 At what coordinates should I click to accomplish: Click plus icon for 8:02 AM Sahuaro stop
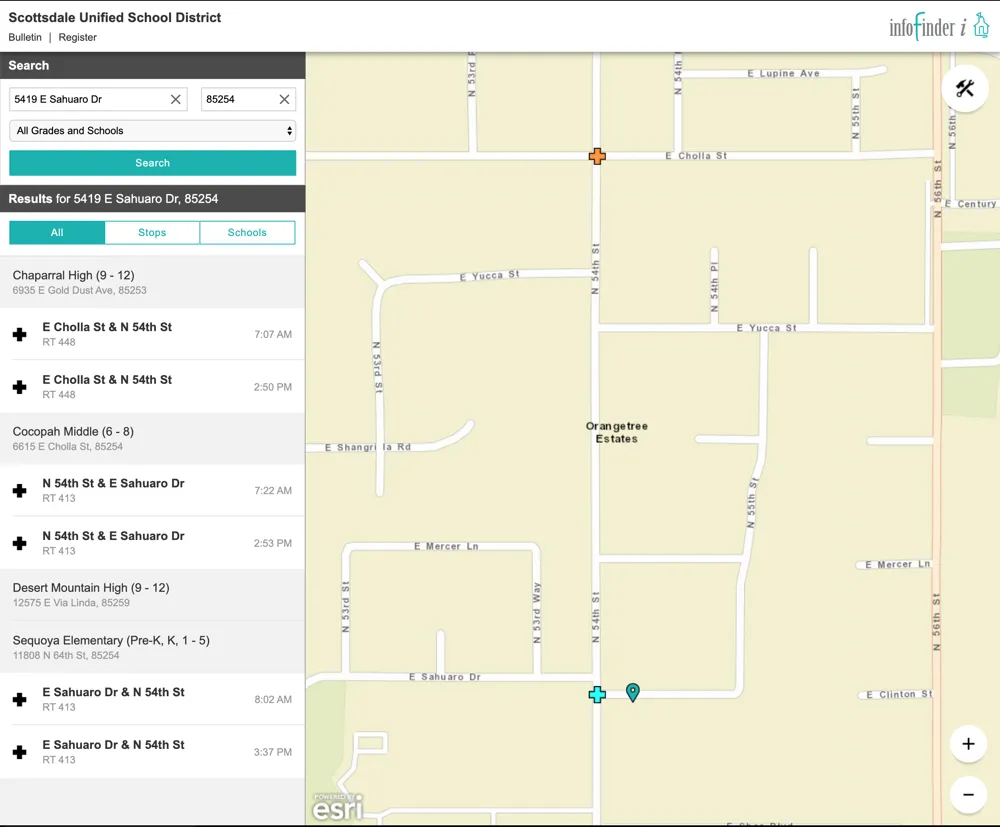point(20,699)
